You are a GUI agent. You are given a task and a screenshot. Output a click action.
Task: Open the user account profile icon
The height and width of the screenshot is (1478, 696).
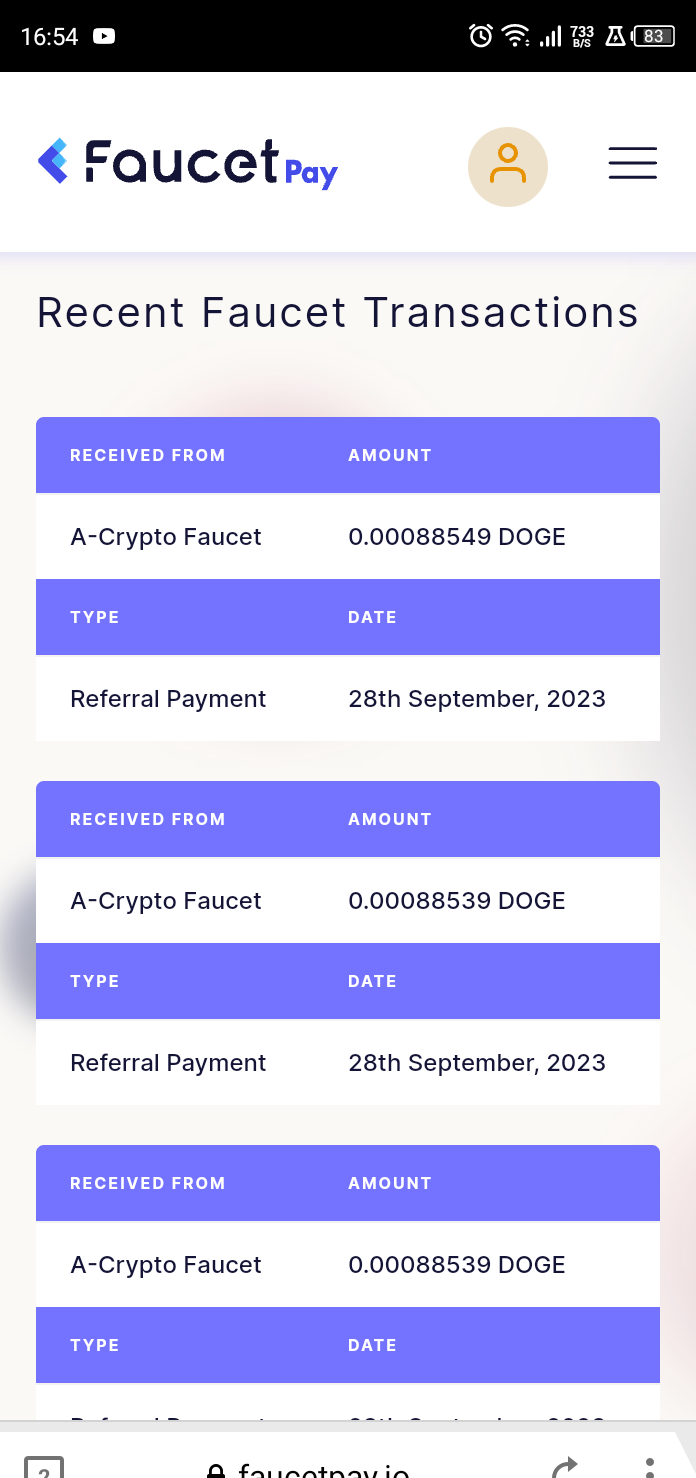[x=507, y=167]
